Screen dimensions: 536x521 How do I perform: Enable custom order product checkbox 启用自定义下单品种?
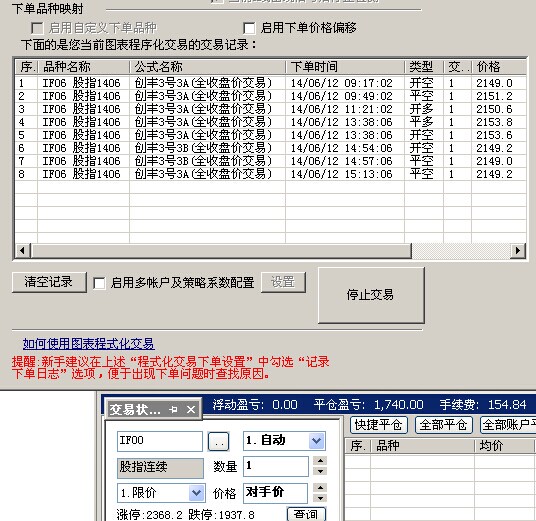click(37, 28)
